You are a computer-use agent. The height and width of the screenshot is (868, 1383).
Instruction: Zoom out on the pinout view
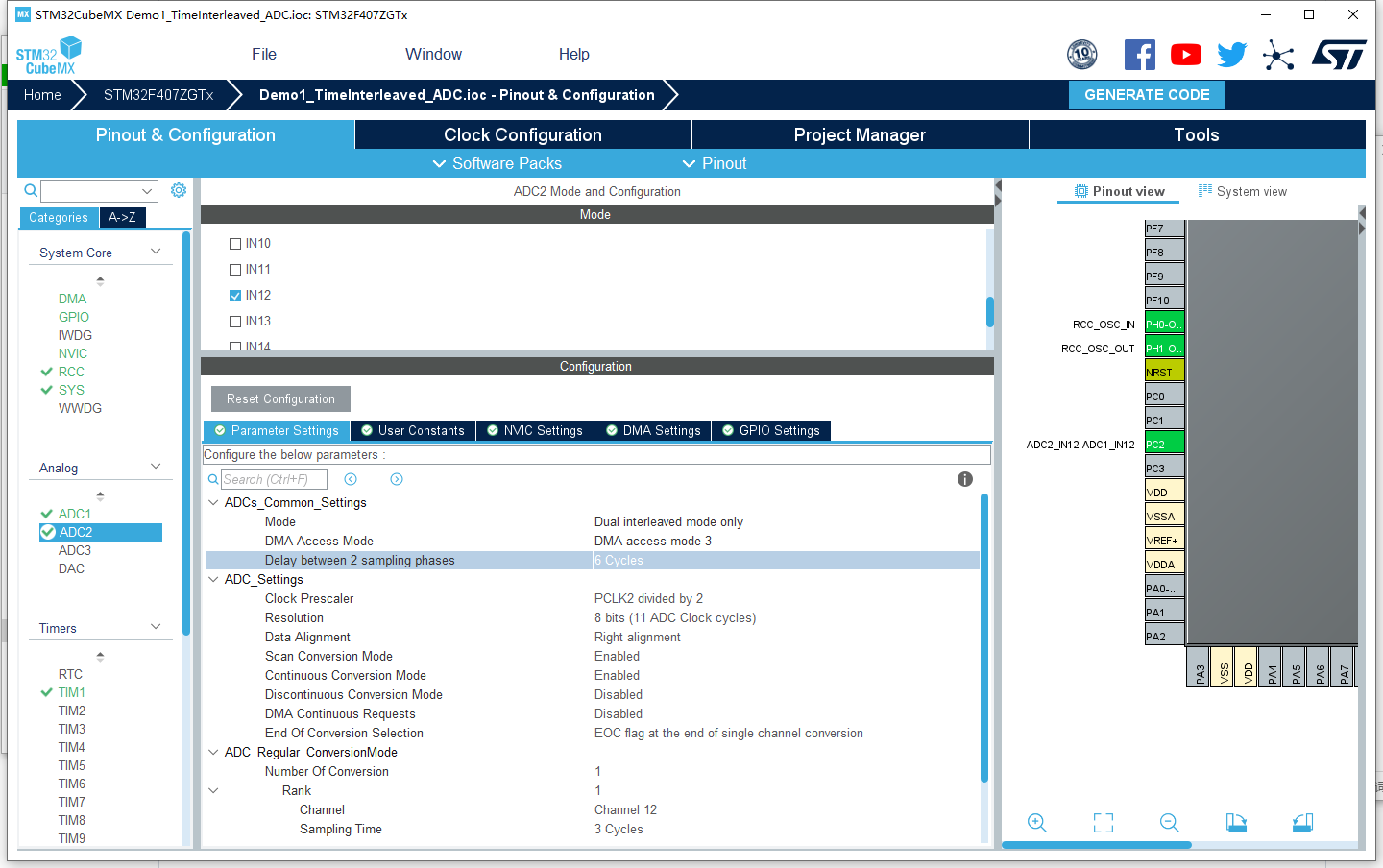pos(1170,823)
